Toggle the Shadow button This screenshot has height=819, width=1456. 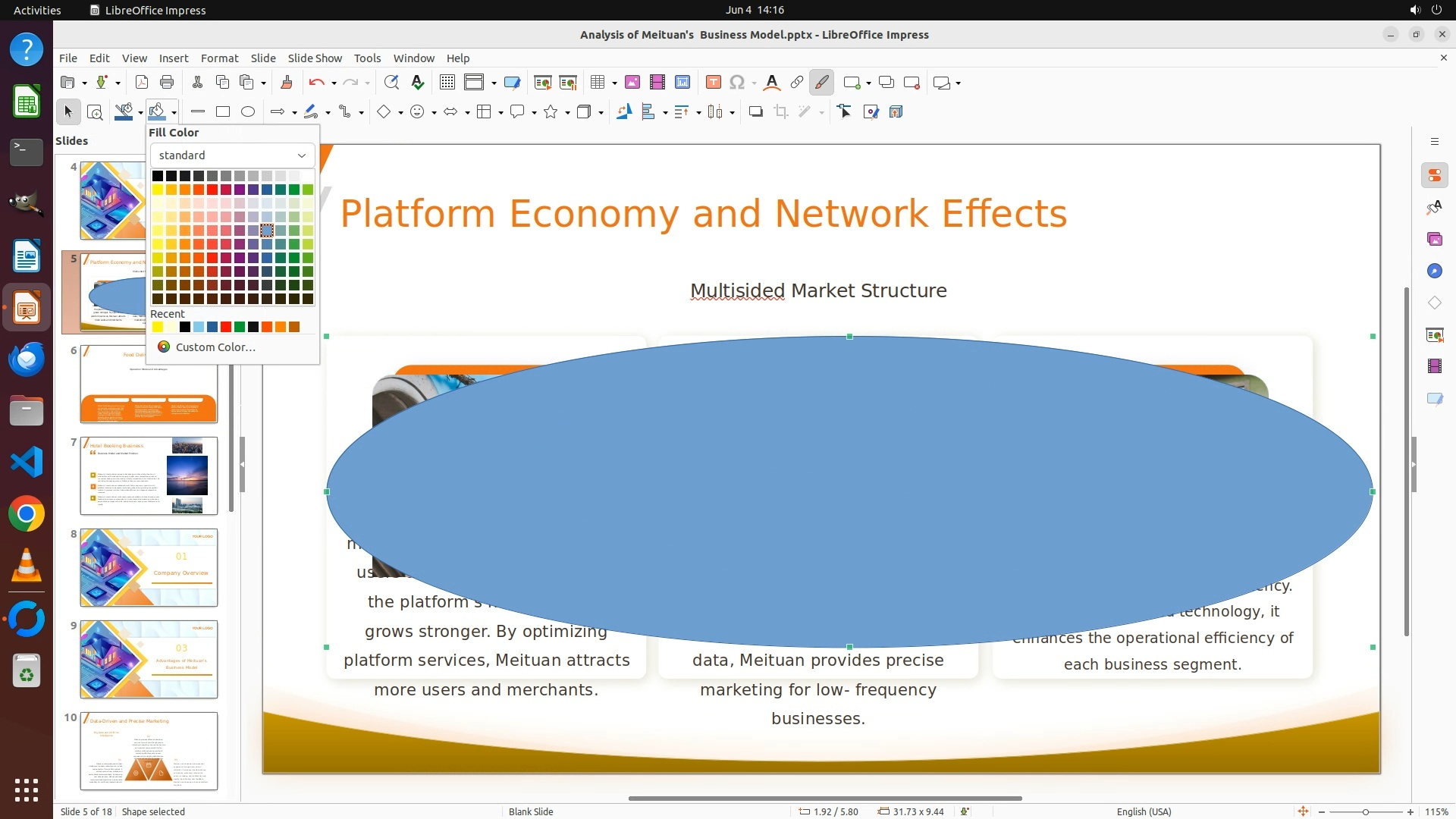(755, 112)
